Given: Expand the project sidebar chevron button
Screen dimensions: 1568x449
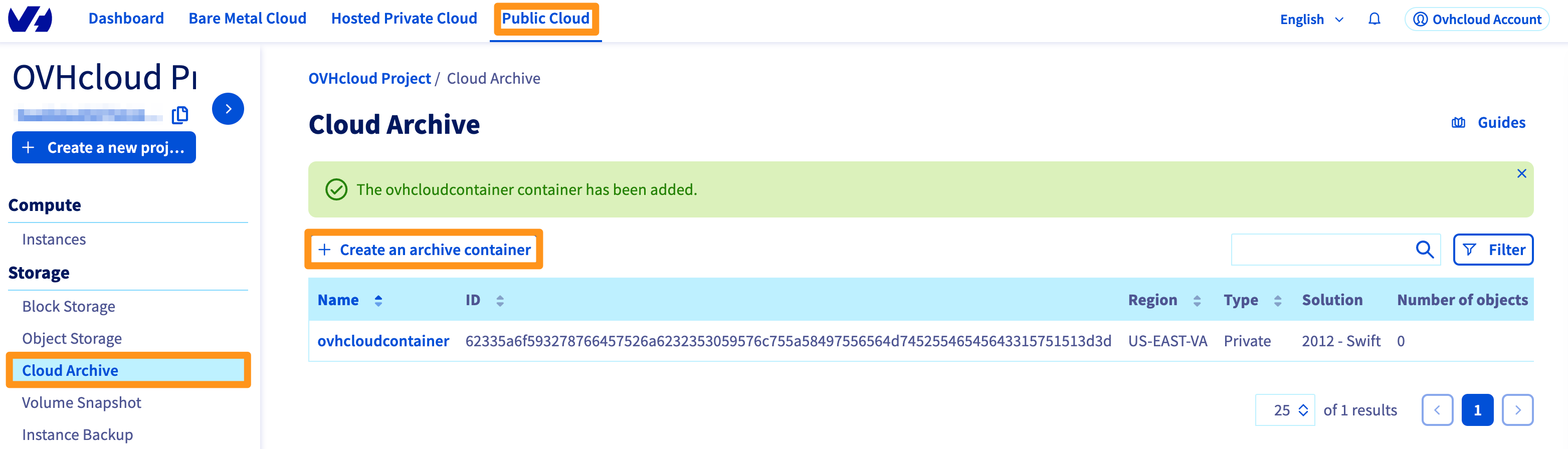Looking at the screenshot, I should pyautogui.click(x=228, y=109).
